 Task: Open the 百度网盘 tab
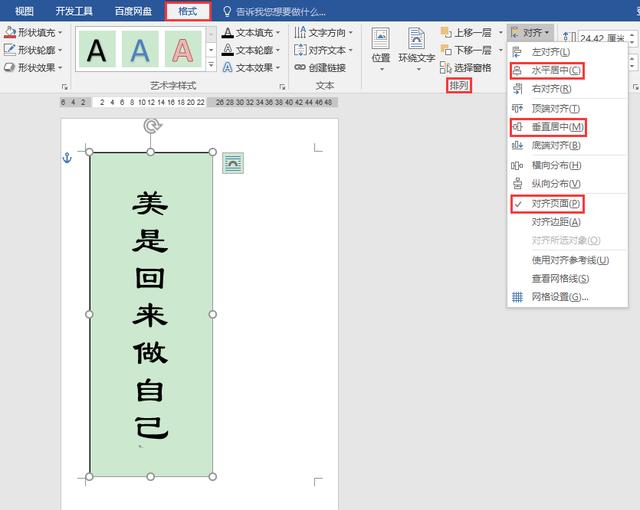coord(133,11)
